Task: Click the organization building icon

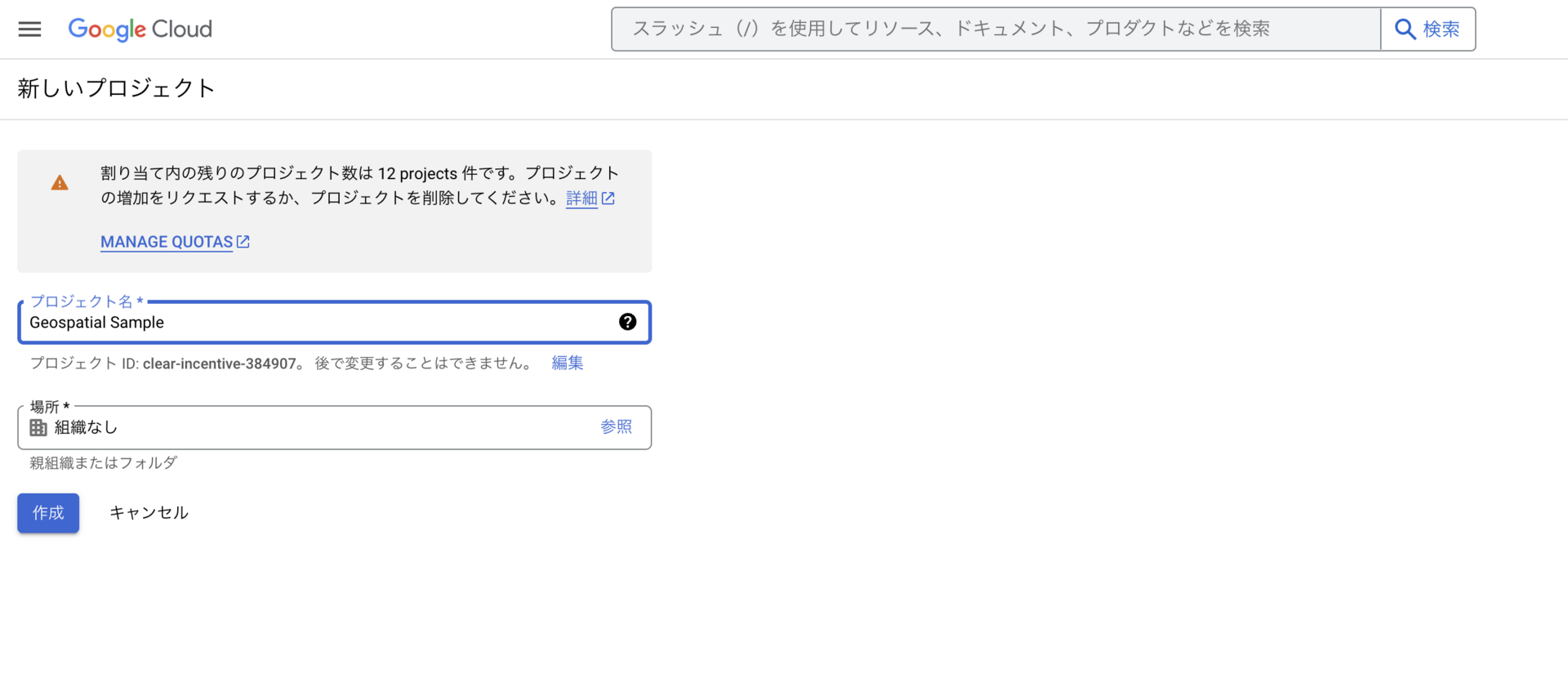Action: click(38, 427)
